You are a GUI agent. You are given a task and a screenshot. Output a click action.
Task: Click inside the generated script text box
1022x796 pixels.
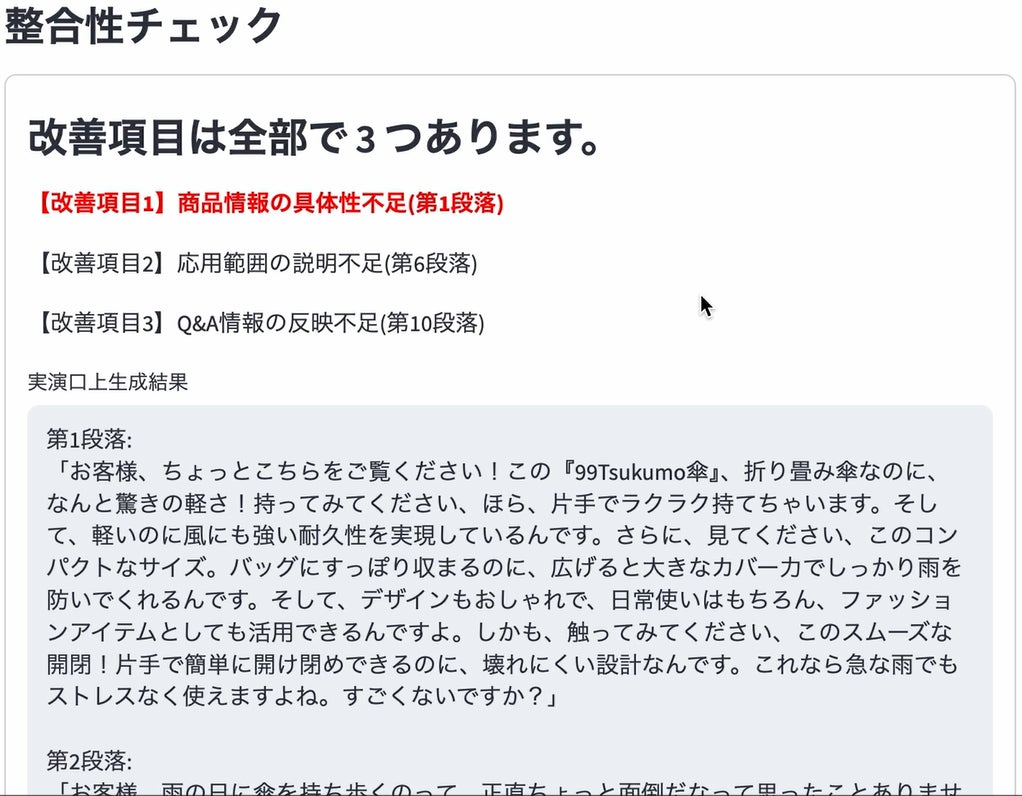[x=510, y=600]
